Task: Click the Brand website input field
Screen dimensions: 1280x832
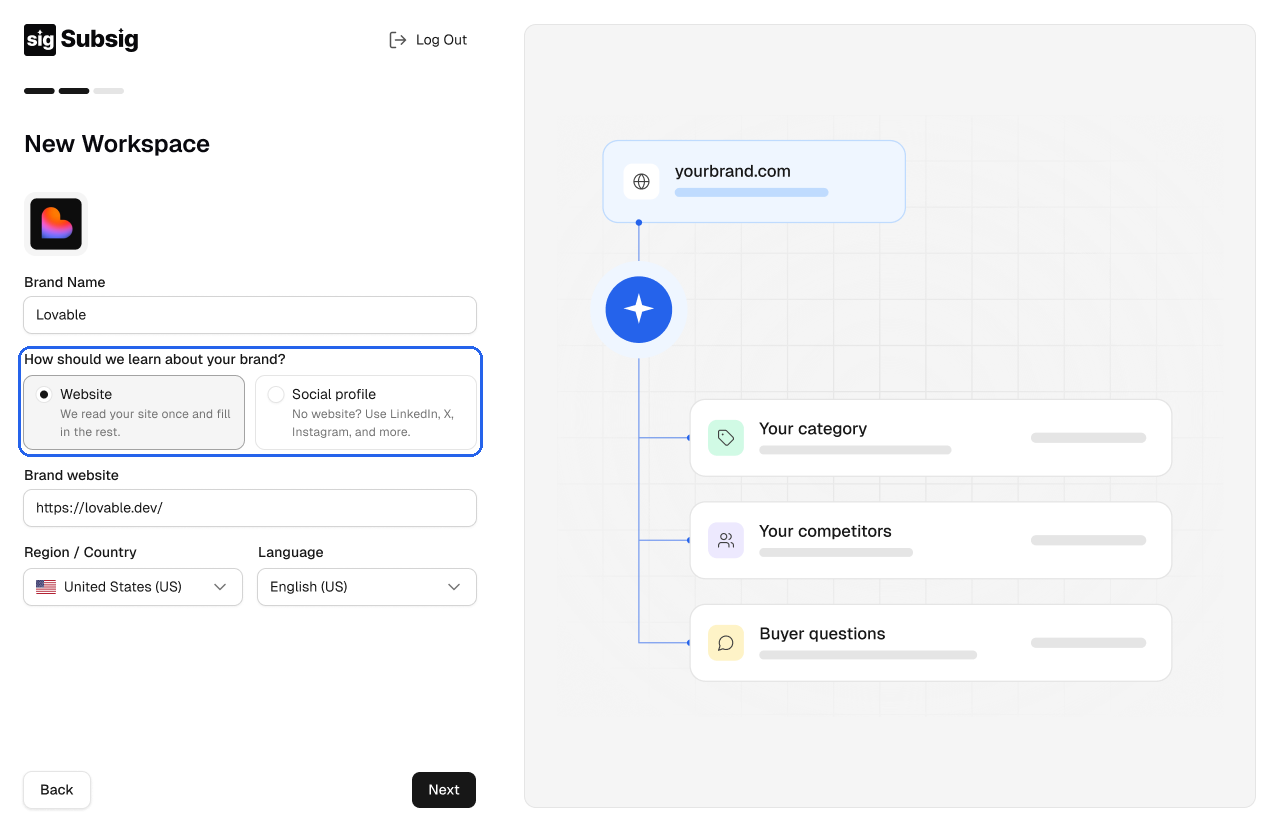Action: [250, 508]
